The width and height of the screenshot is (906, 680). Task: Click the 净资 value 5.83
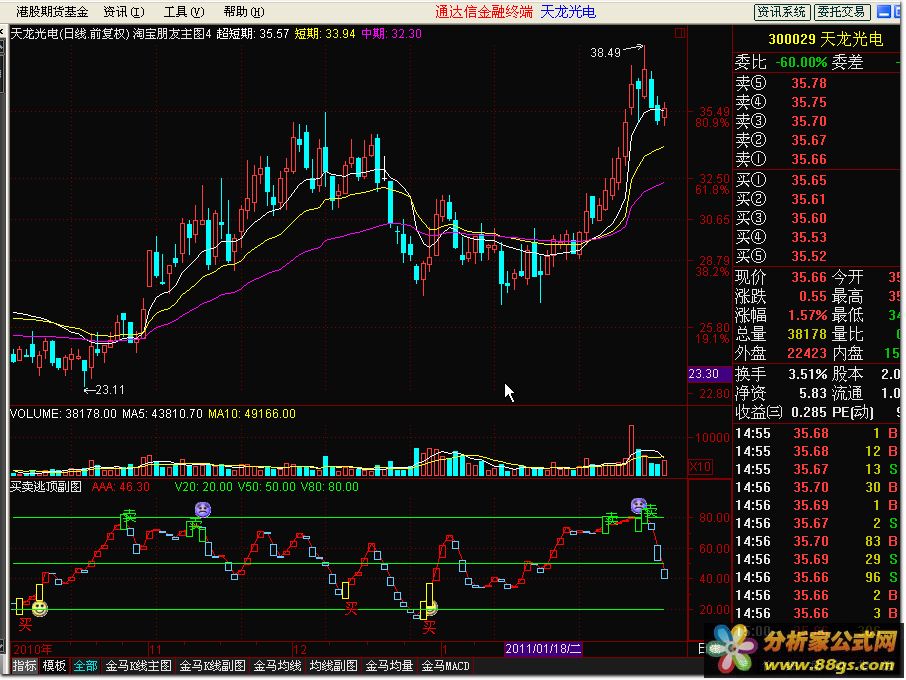[813, 393]
